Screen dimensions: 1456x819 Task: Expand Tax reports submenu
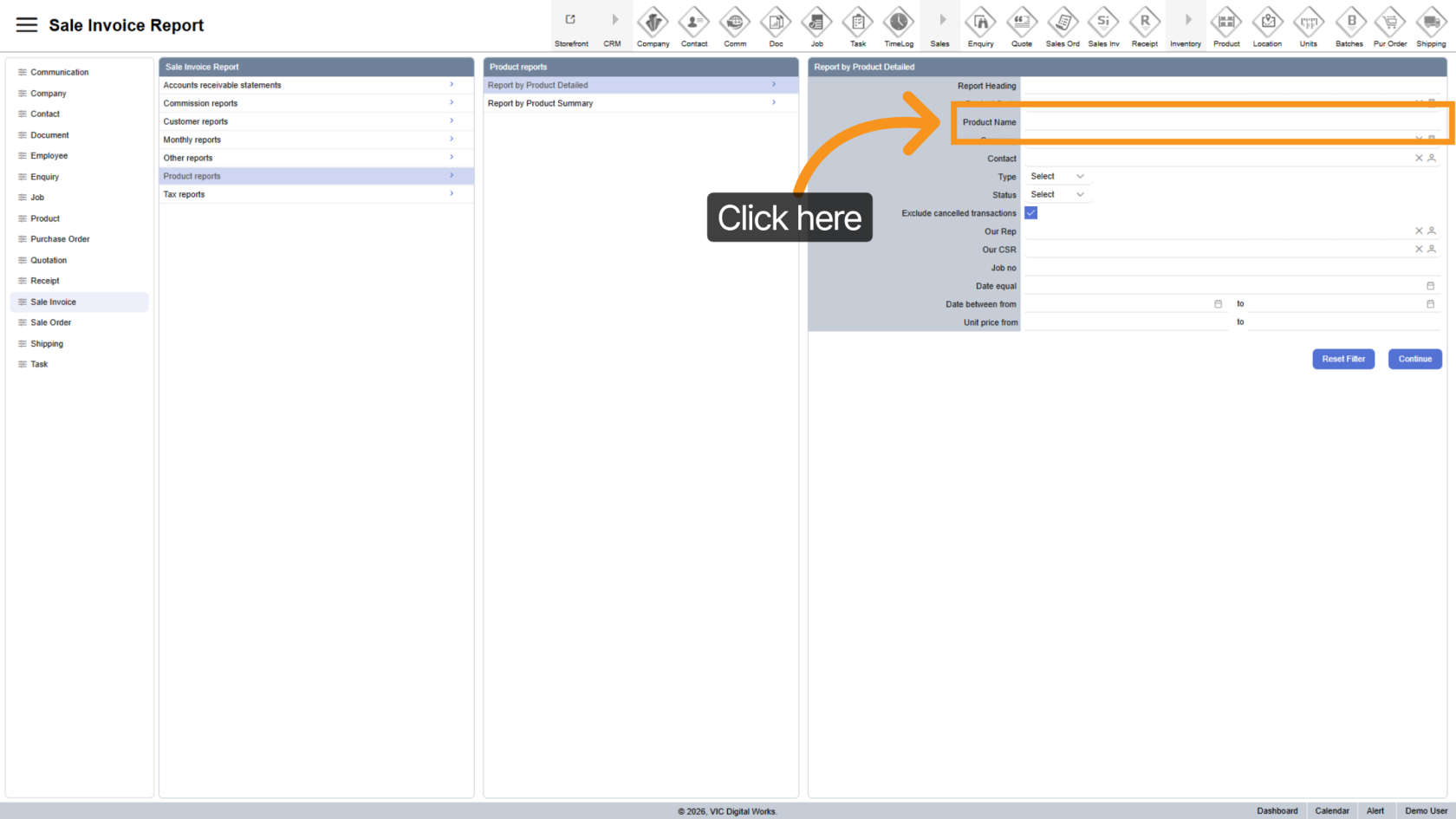pos(315,194)
